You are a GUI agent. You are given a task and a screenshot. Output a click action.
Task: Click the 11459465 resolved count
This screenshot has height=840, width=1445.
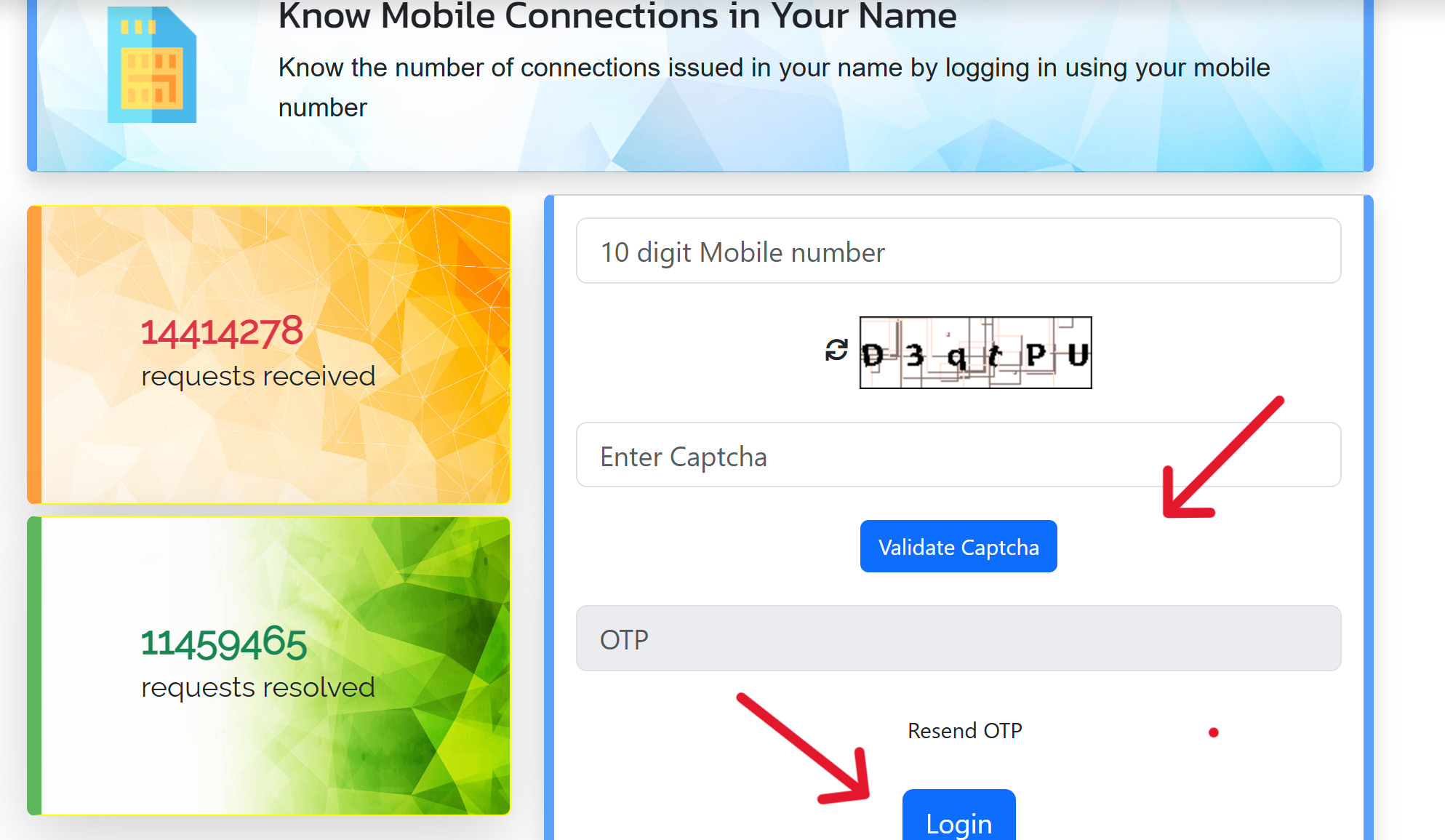223,644
